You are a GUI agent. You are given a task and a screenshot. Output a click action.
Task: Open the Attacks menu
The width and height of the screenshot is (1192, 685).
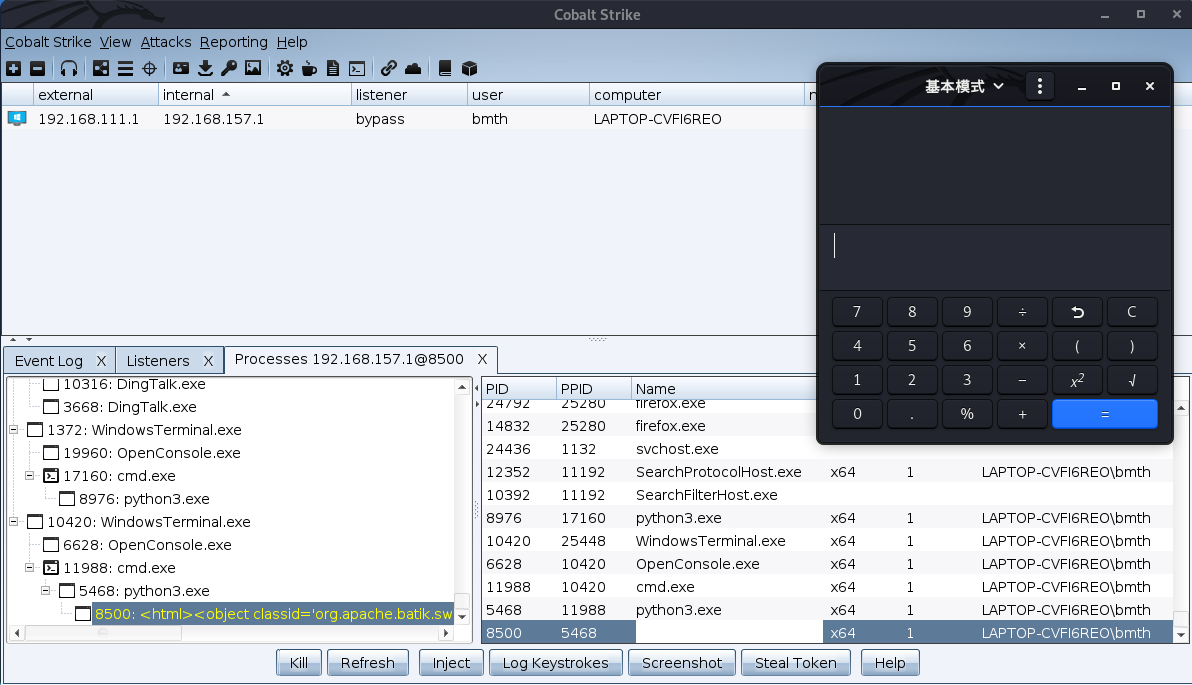coord(166,42)
